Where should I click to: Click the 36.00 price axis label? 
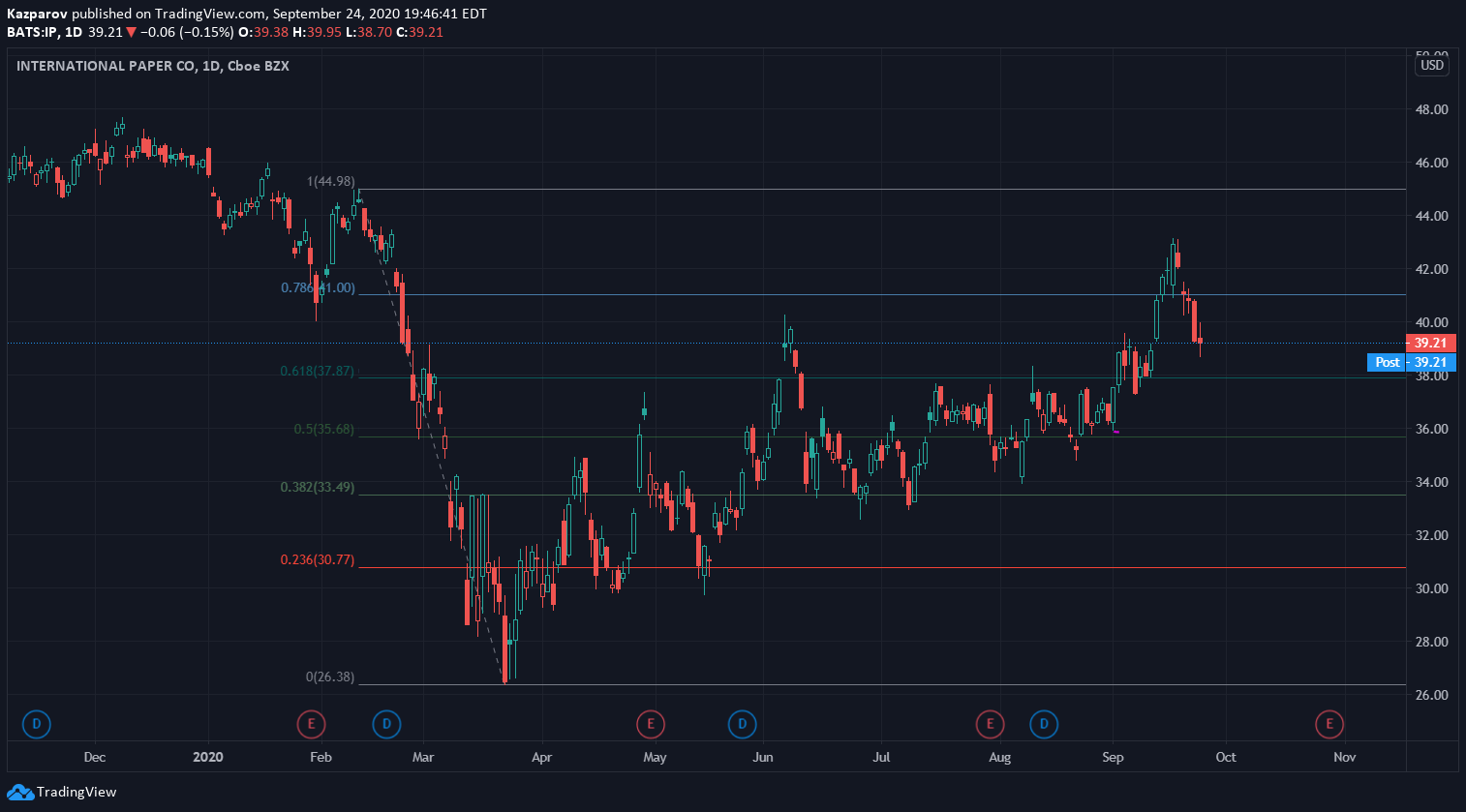[1432, 430]
